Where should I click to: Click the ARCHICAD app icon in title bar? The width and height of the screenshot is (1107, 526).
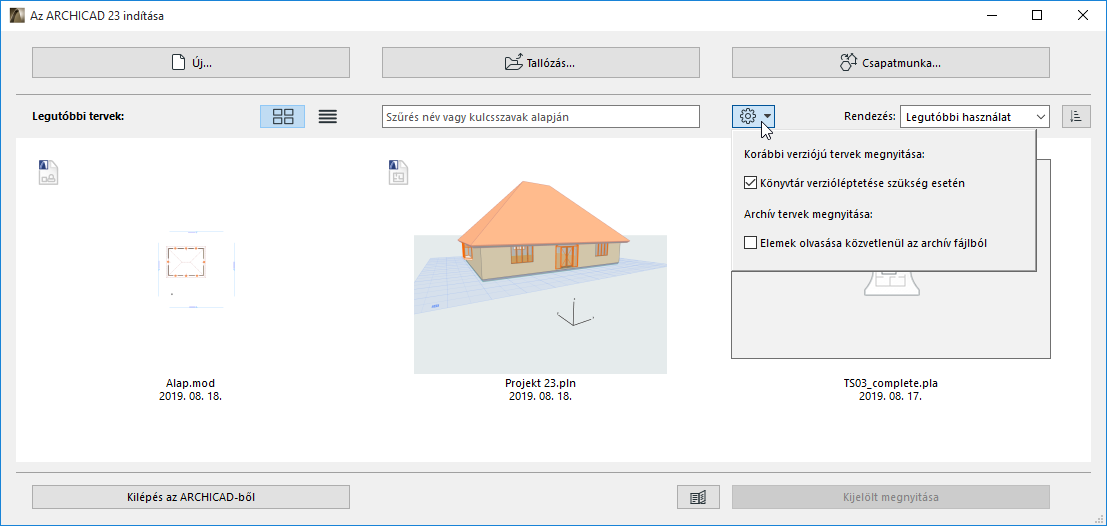[17, 15]
